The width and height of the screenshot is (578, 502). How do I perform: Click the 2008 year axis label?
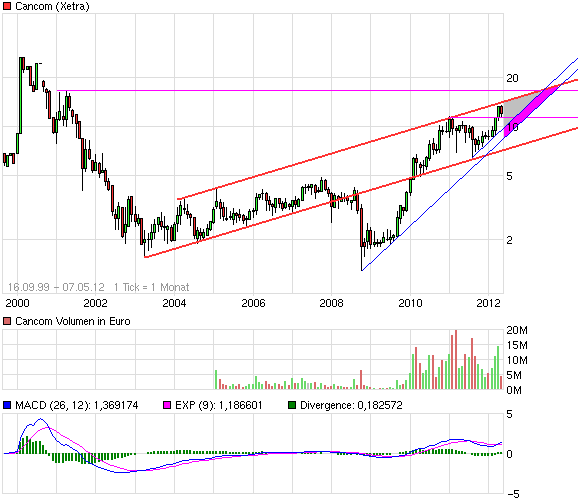click(331, 303)
